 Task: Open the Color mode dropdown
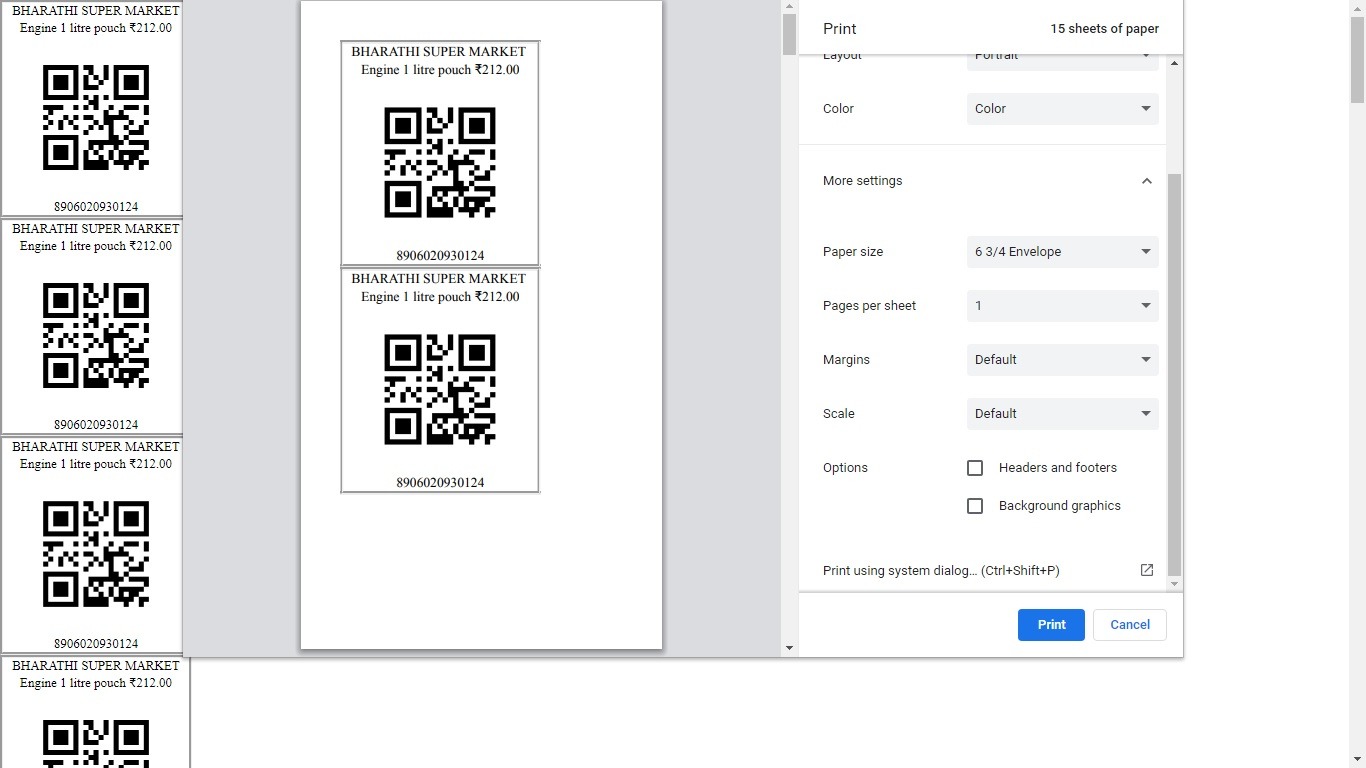[x=1062, y=109]
